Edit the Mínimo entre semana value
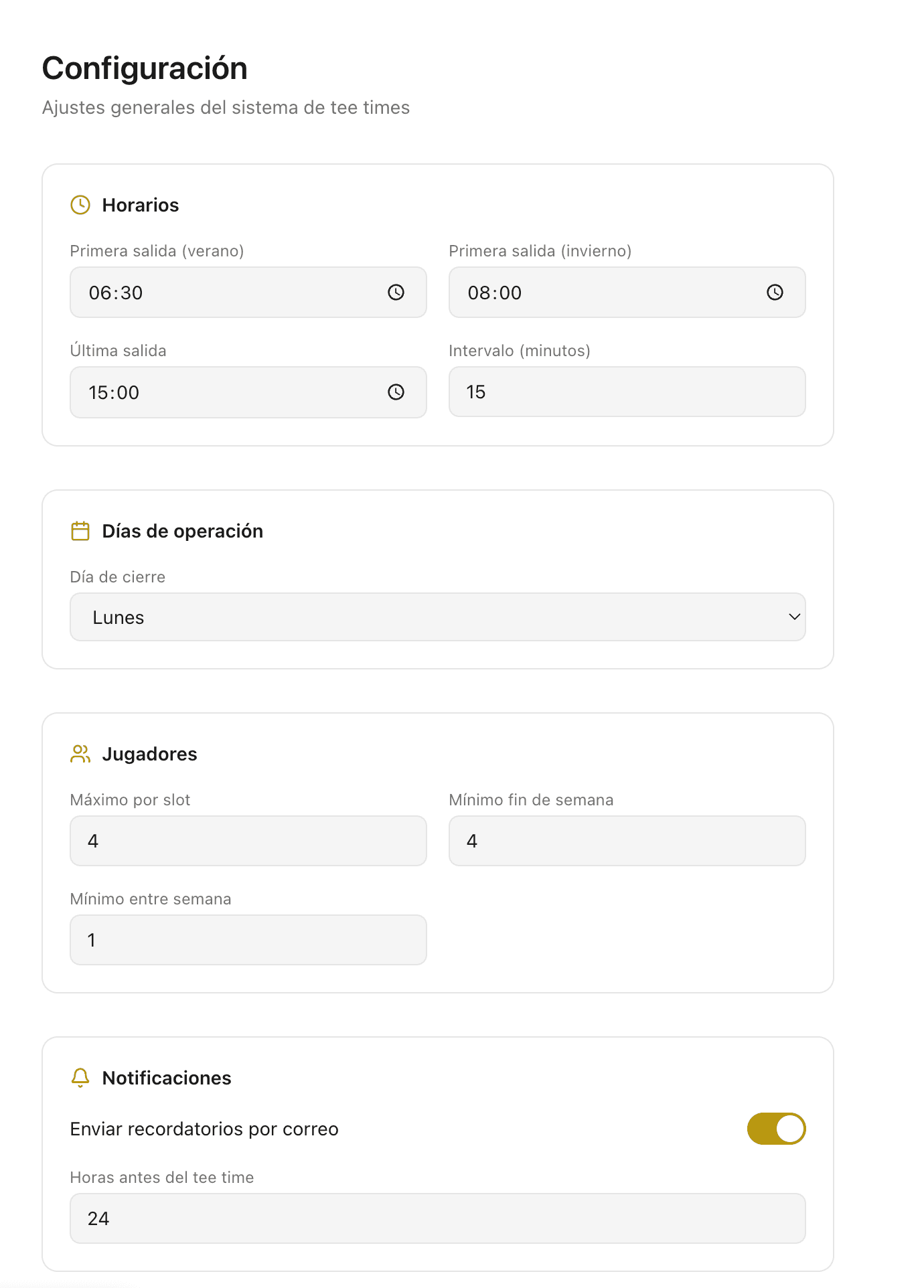The height and width of the screenshot is (1288, 924). [248, 940]
